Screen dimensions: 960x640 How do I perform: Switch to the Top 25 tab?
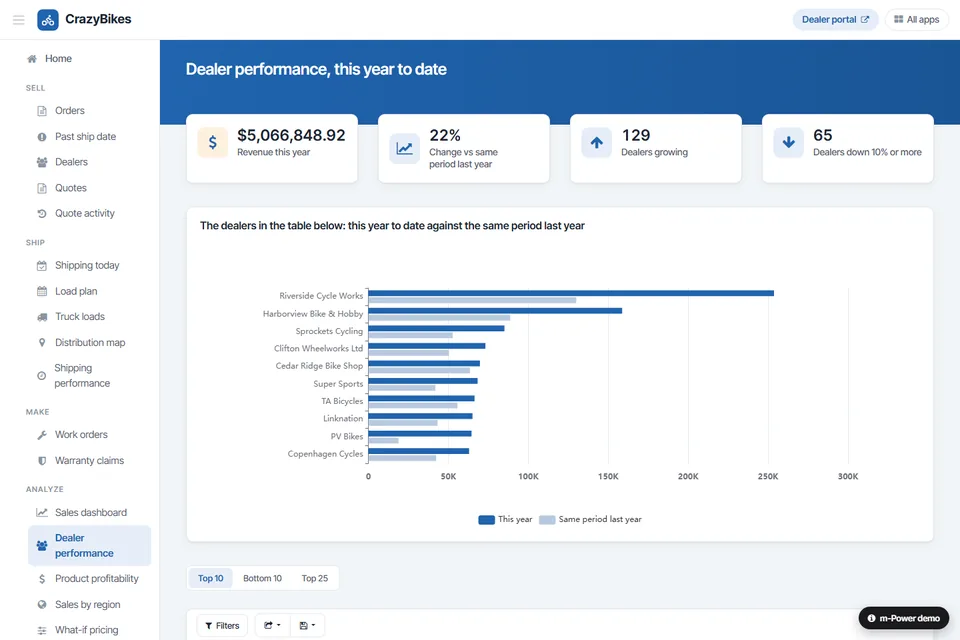click(315, 578)
